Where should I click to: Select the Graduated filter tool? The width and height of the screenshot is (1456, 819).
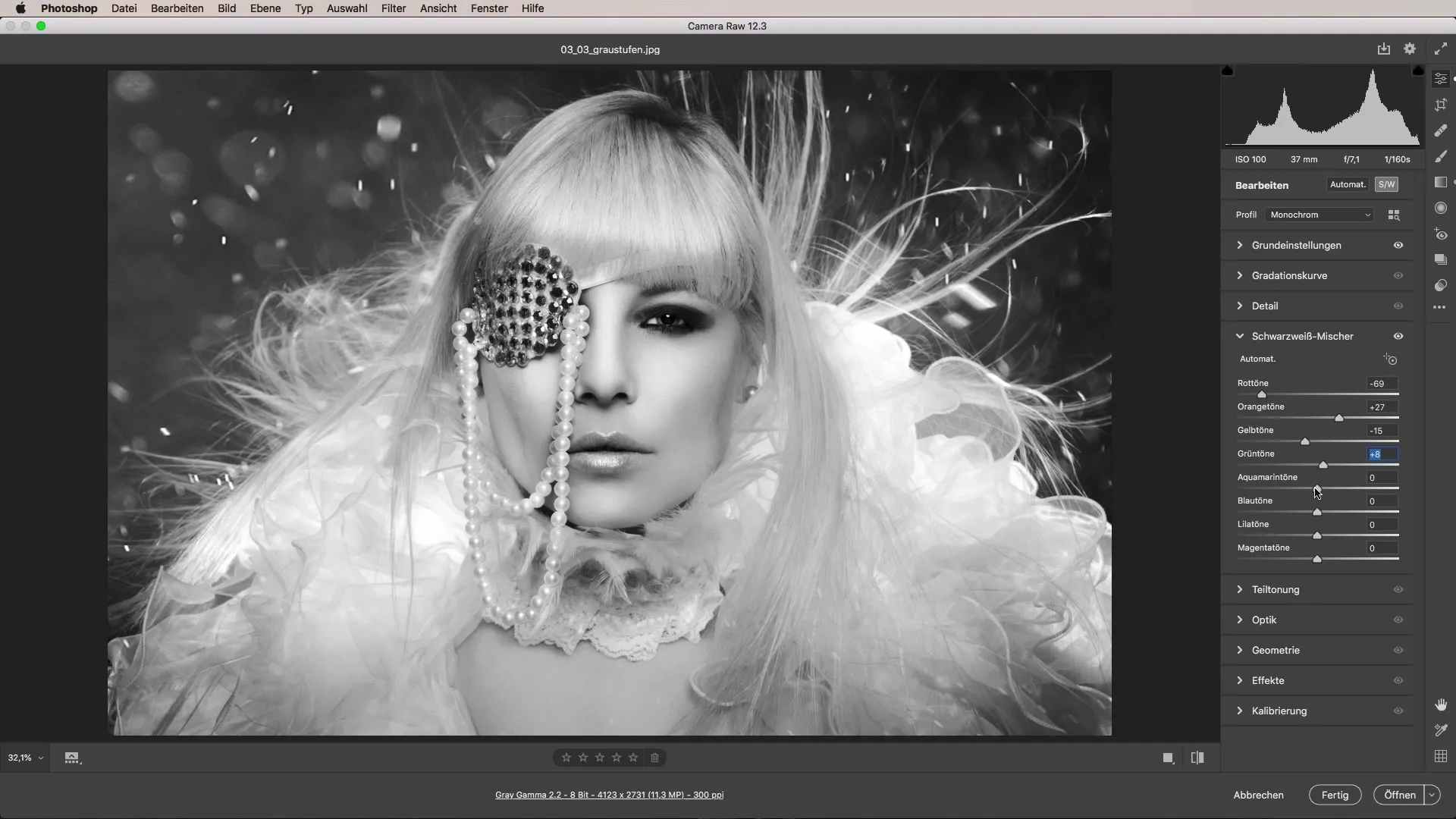tap(1441, 182)
